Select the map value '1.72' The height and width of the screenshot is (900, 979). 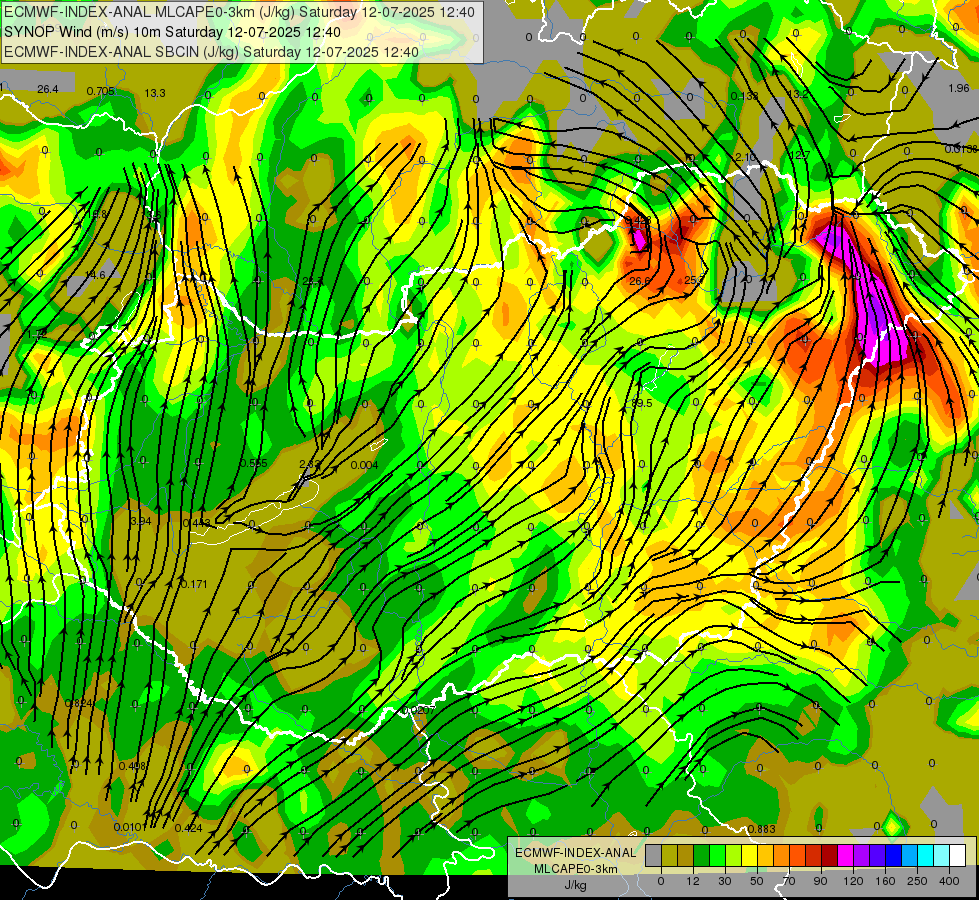[x=37, y=334]
